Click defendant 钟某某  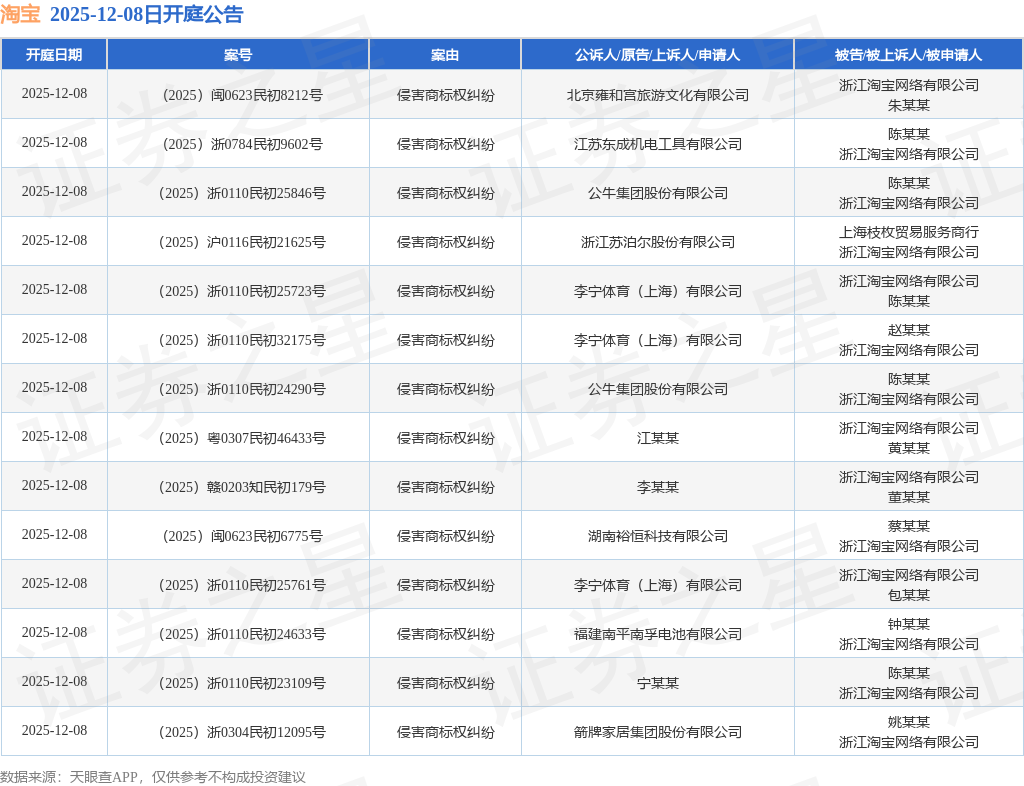(x=908, y=624)
